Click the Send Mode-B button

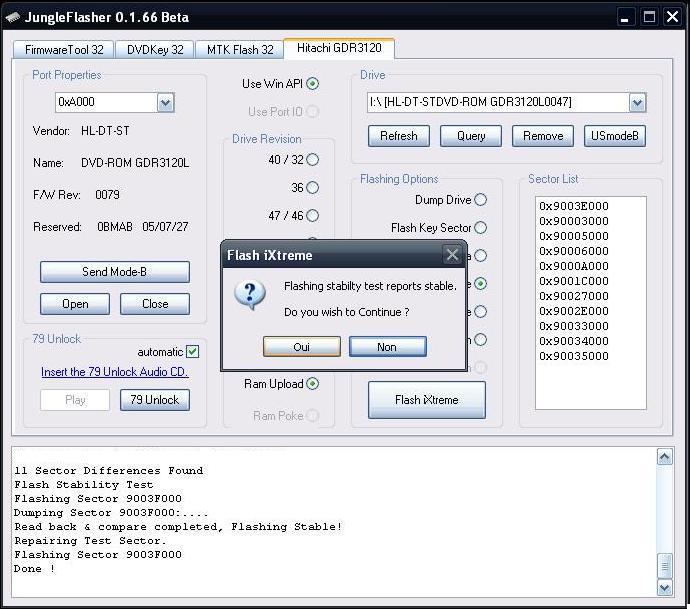[114, 272]
